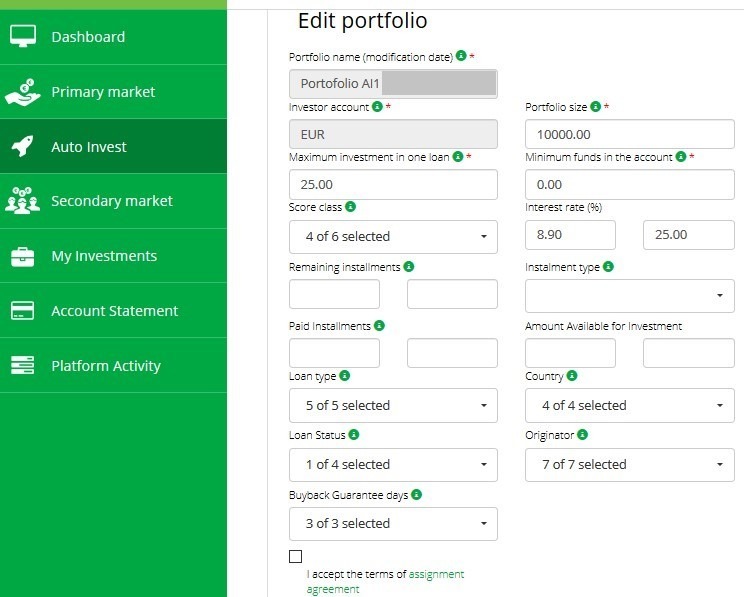Screen dimensions: 744x597
Task: Click the Dashboard monitor icon
Action: coord(22,37)
